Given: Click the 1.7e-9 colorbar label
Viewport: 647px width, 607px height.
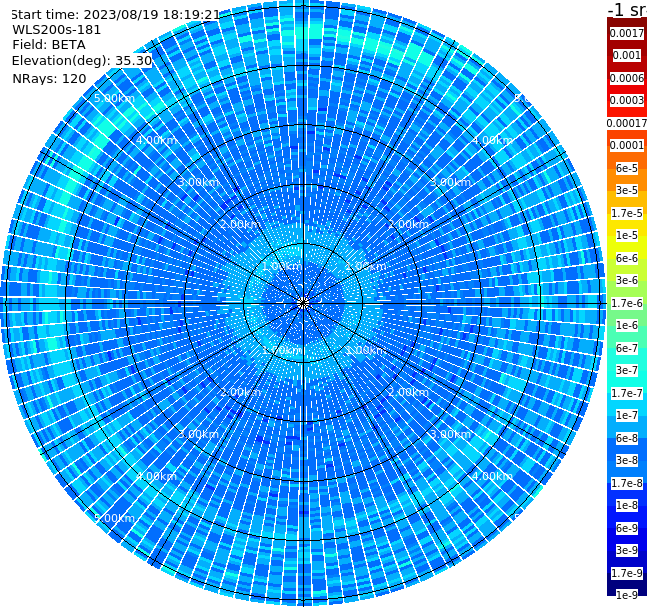Looking at the screenshot, I should point(627,573).
